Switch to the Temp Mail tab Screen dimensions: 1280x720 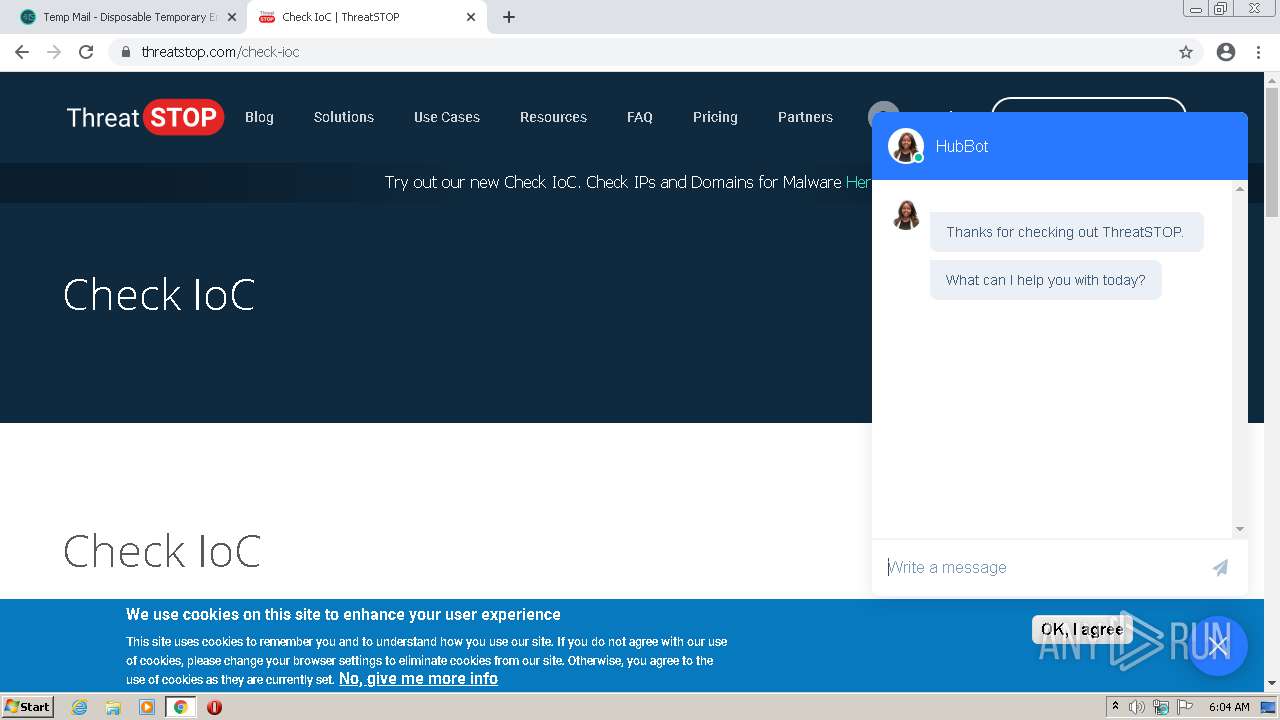pyautogui.click(x=128, y=17)
